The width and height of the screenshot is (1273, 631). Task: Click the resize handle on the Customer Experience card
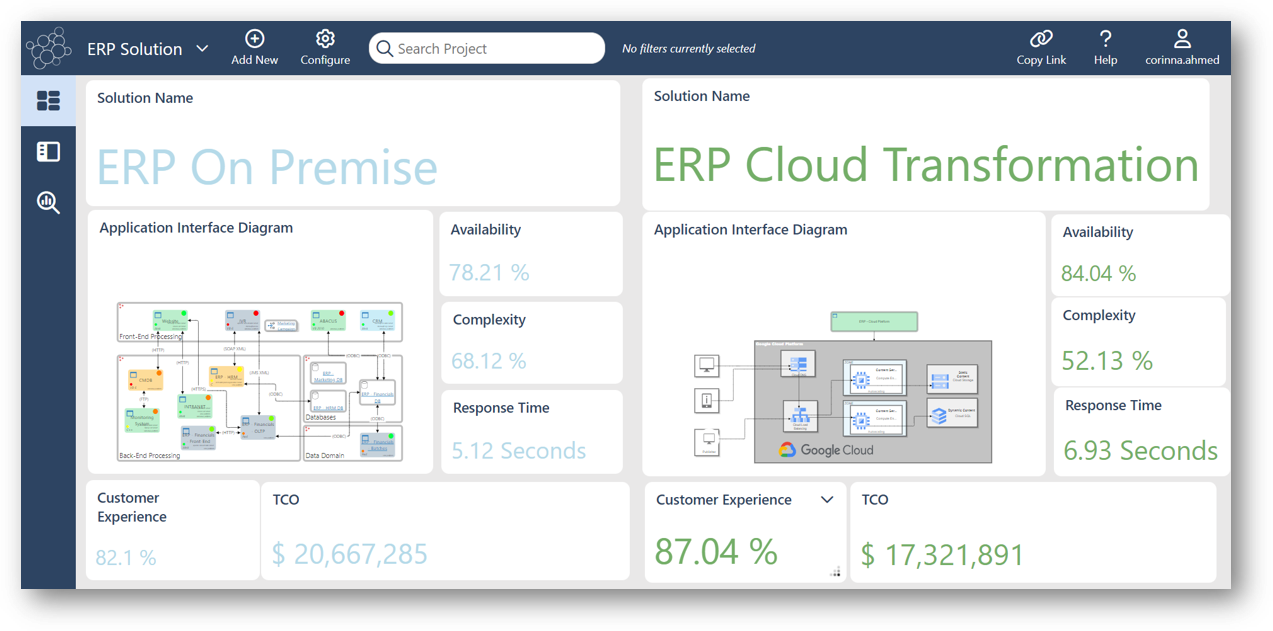point(835,573)
